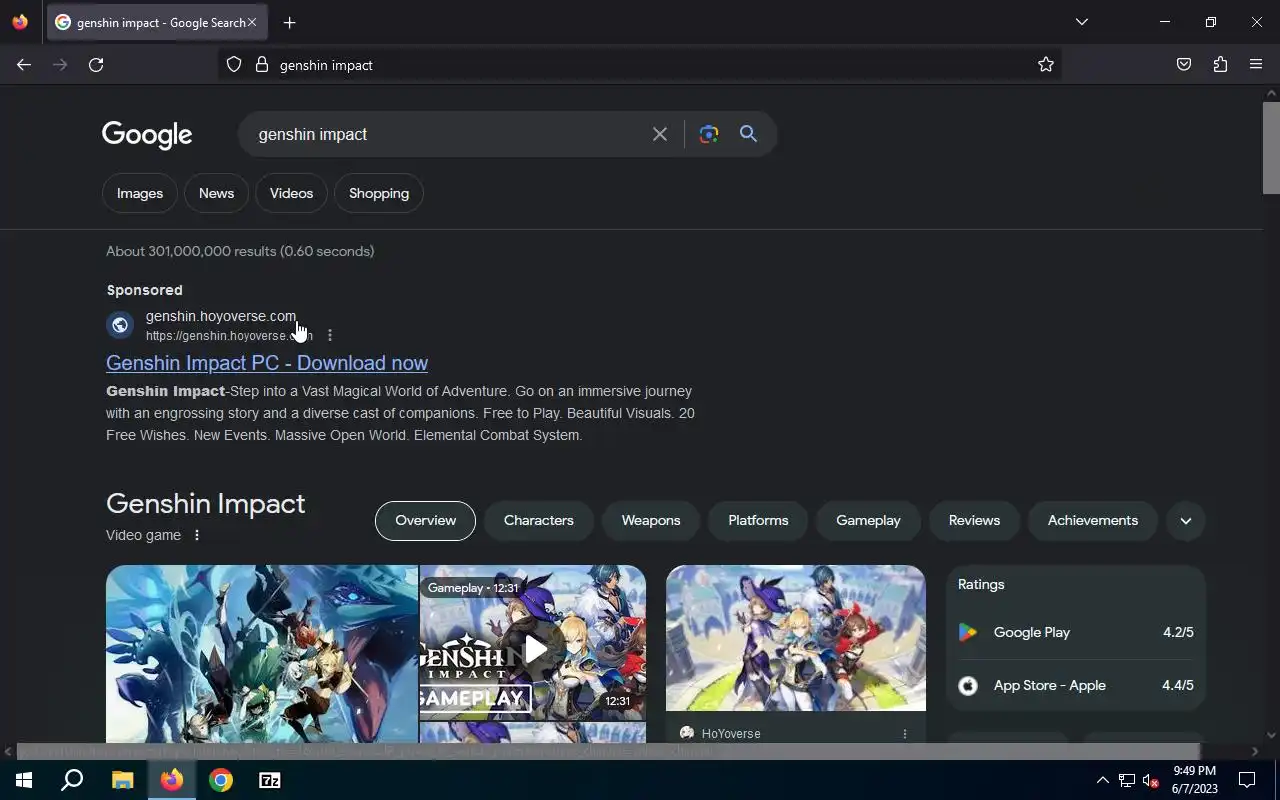The height and width of the screenshot is (800, 1280).
Task: Click the HoYoverse source label
Action: click(x=731, y=734)
